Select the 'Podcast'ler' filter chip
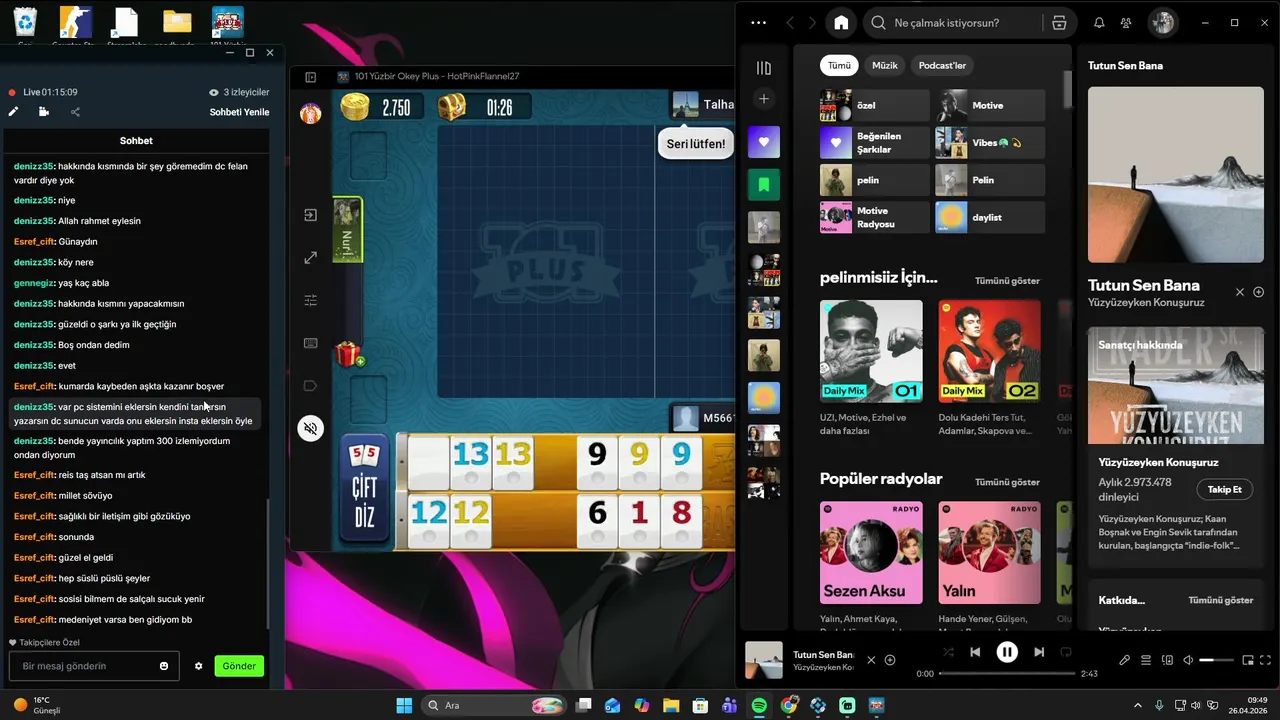The image size is (1280, 720). point(942,65)
